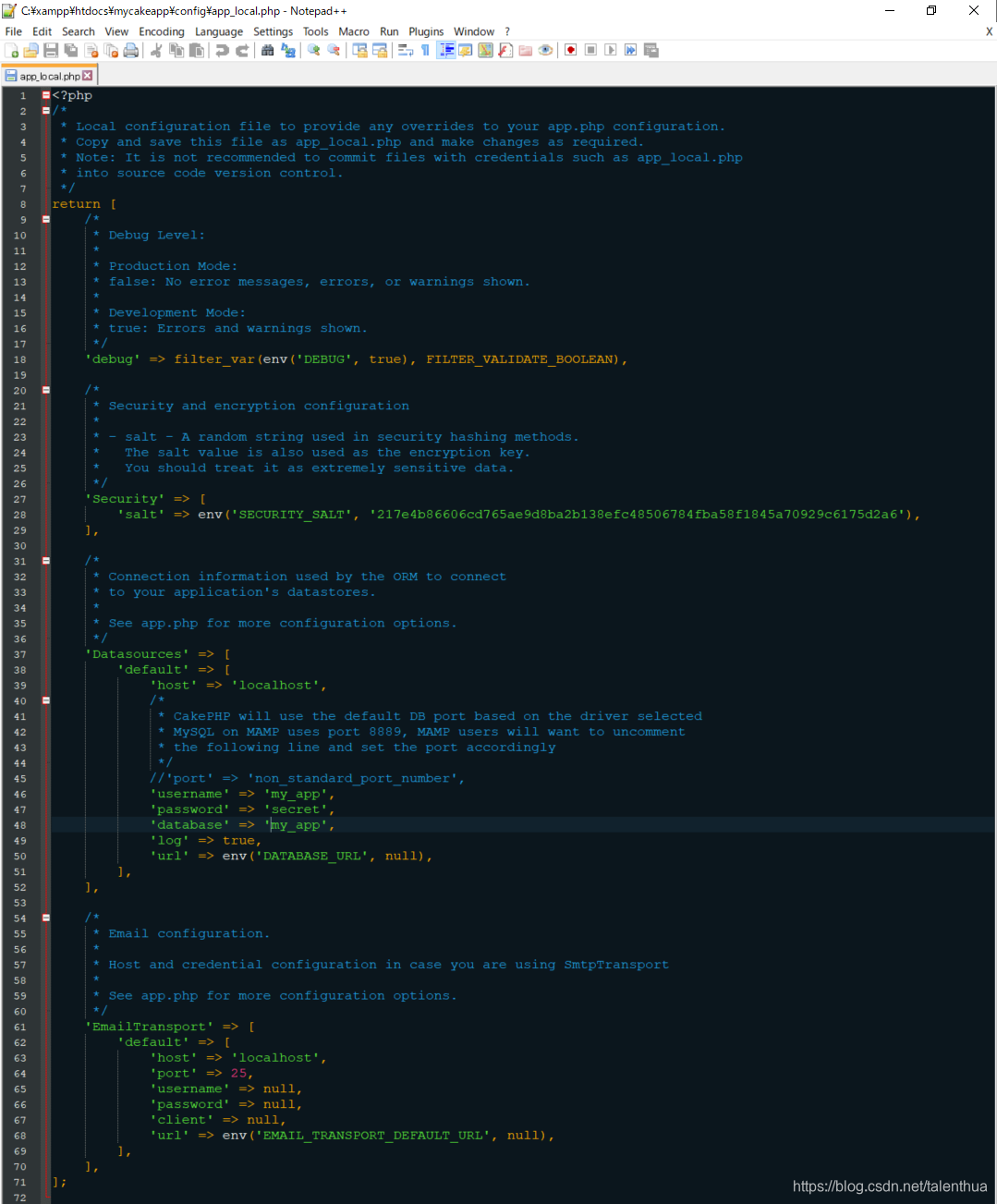Click the Save Recorded Macro icon
Viewport: 997px width, 1204px height.
tap(650, 50)
